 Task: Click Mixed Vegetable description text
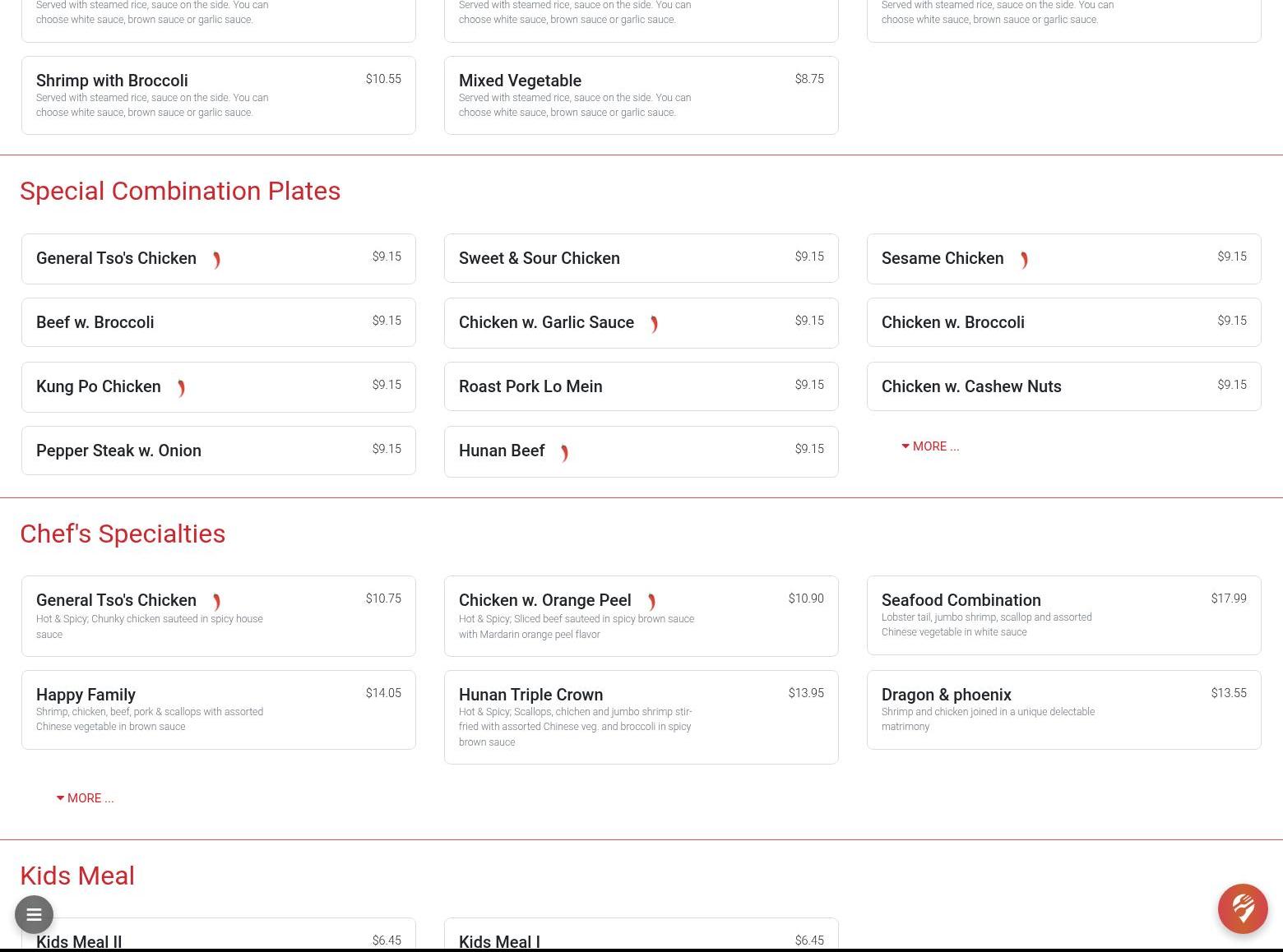[x=575, y=105]
